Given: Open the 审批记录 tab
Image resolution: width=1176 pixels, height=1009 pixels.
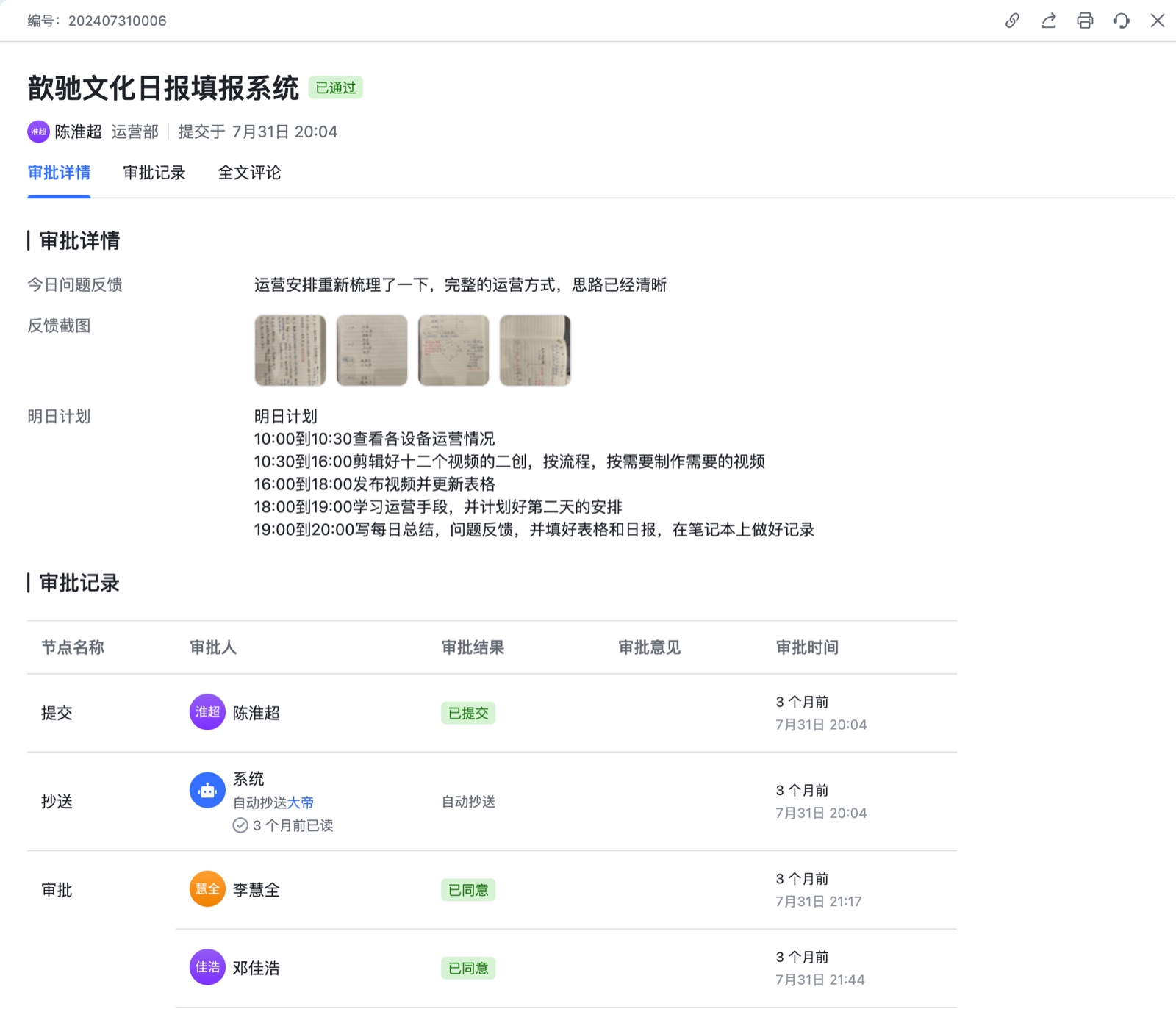Looking at the screenshot, I should tap(154, 173).
